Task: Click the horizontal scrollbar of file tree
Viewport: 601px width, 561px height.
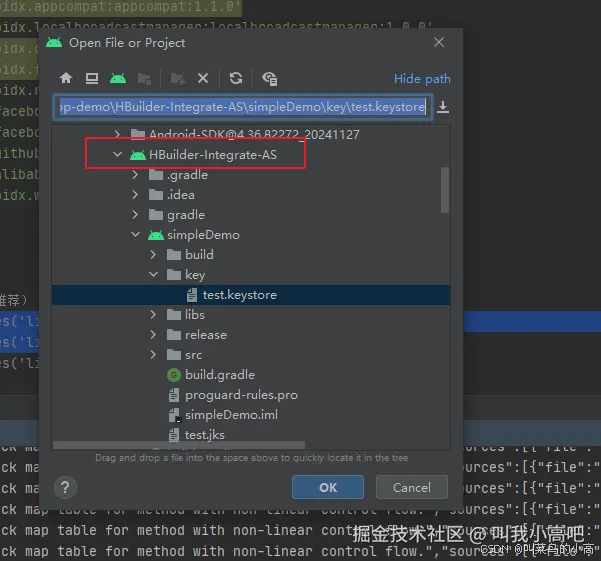Action: coord(179,445)
